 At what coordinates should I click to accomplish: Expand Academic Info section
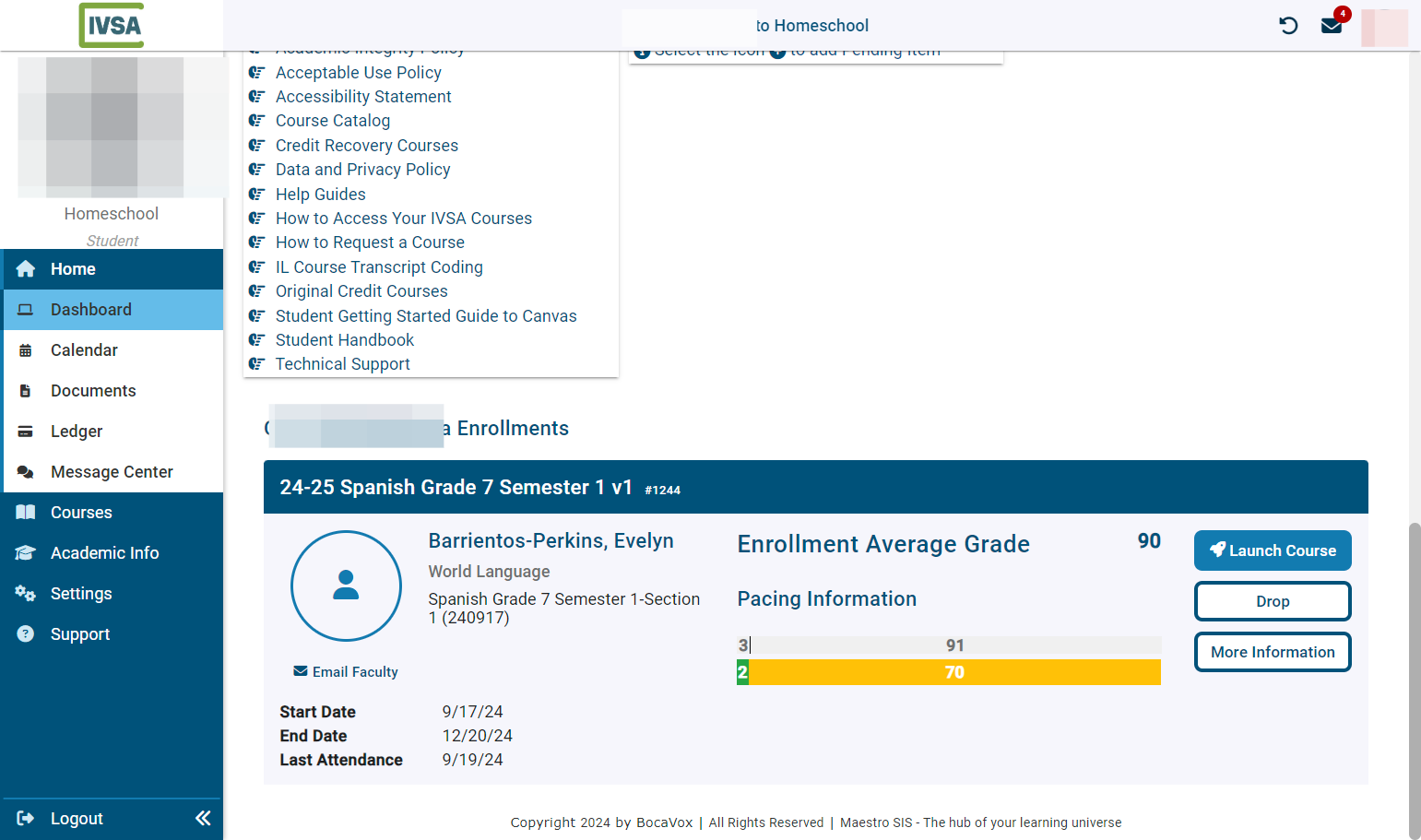(x=112, y=553)
